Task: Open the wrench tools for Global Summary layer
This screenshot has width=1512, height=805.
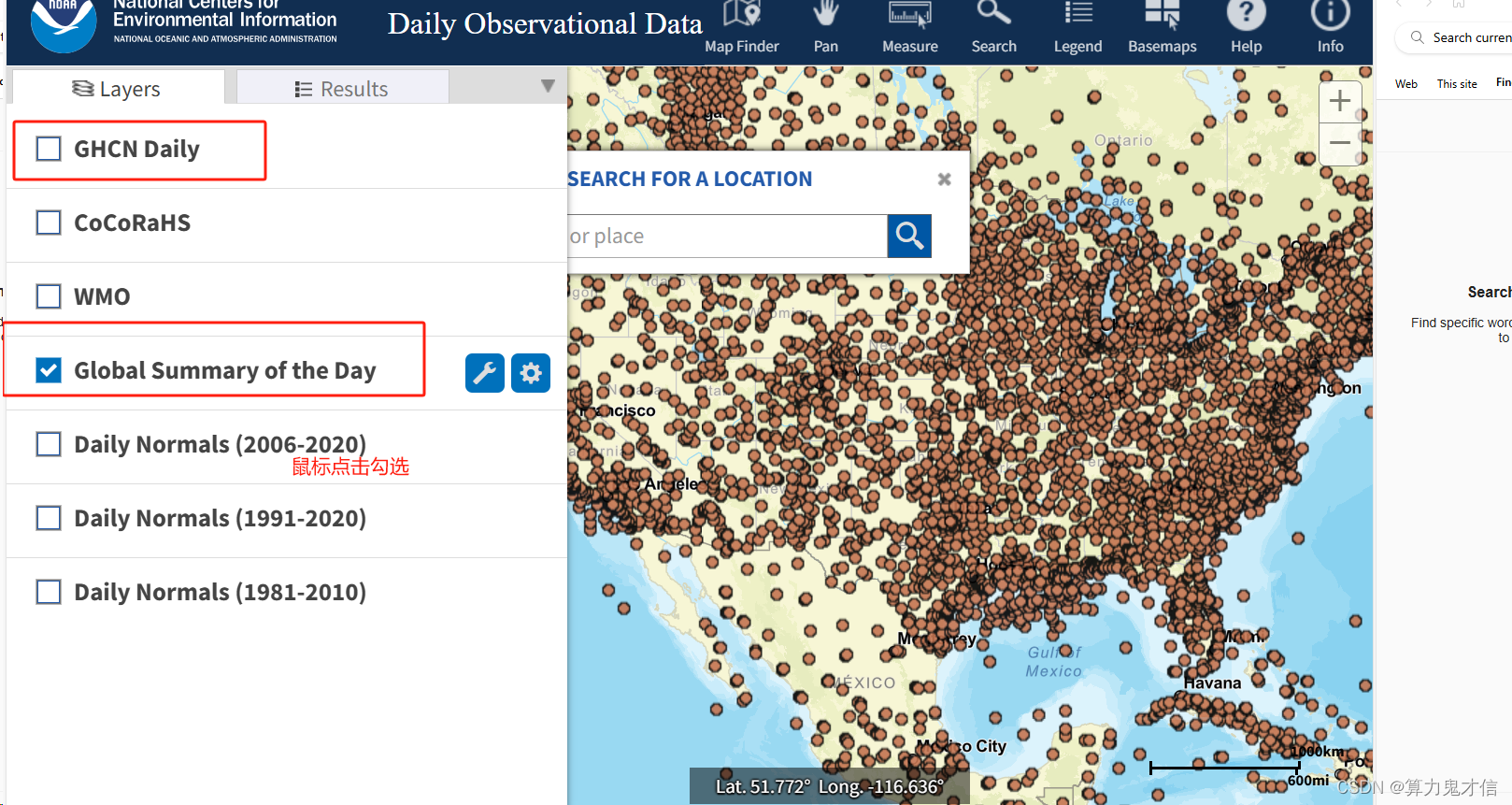Action: coord(485,373)
